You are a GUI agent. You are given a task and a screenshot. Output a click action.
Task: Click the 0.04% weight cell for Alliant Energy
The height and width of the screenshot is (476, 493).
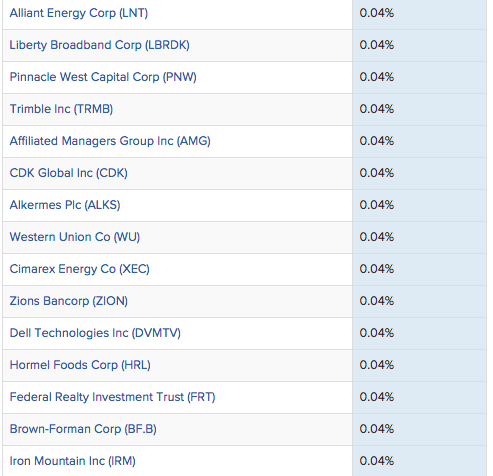(419, 13)
